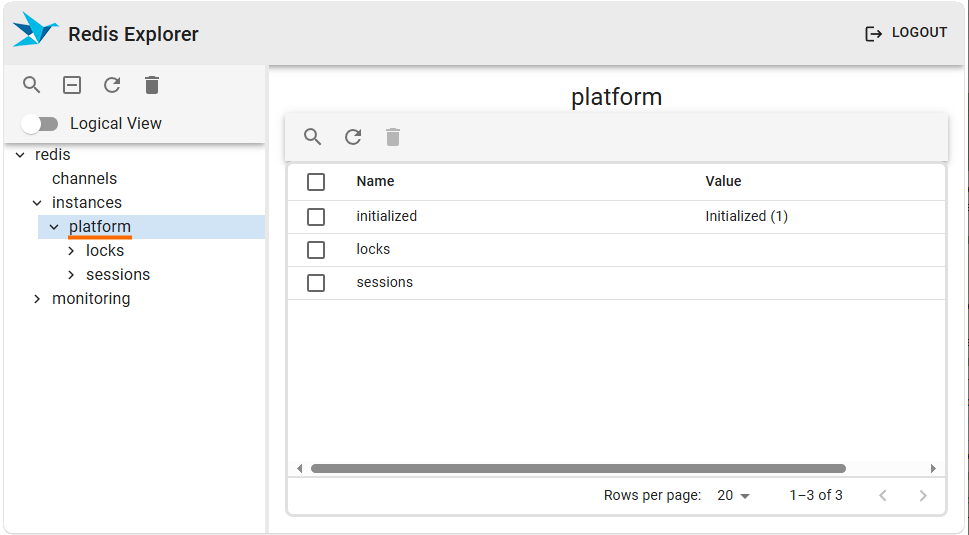Viewport: 969px width, 535px height.
Task: Toggle the Logical View switch
Action: pyautogui.click(x=40, y=124)
